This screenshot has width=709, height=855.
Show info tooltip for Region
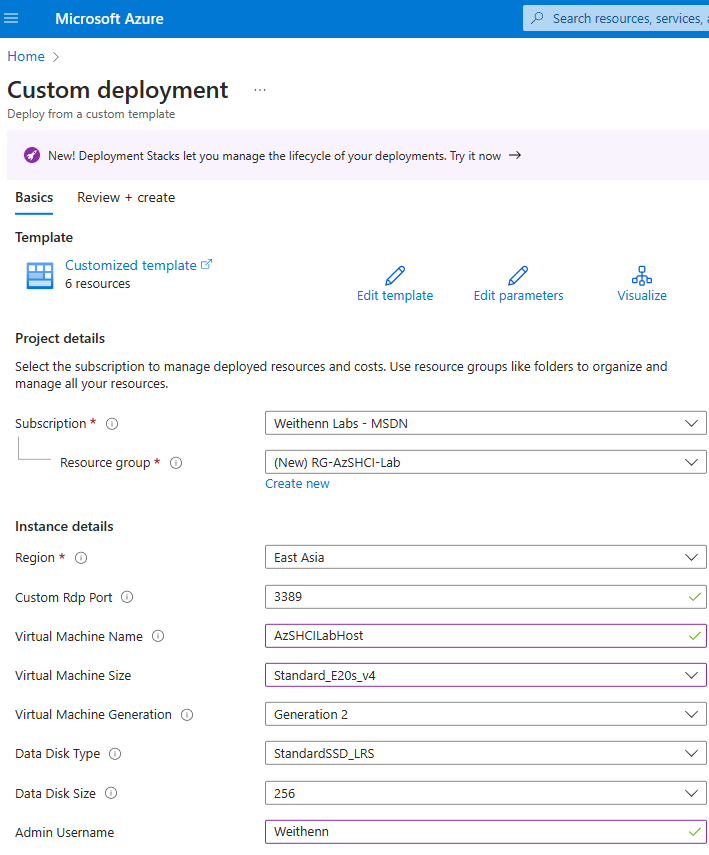click(x=81, y=558)
